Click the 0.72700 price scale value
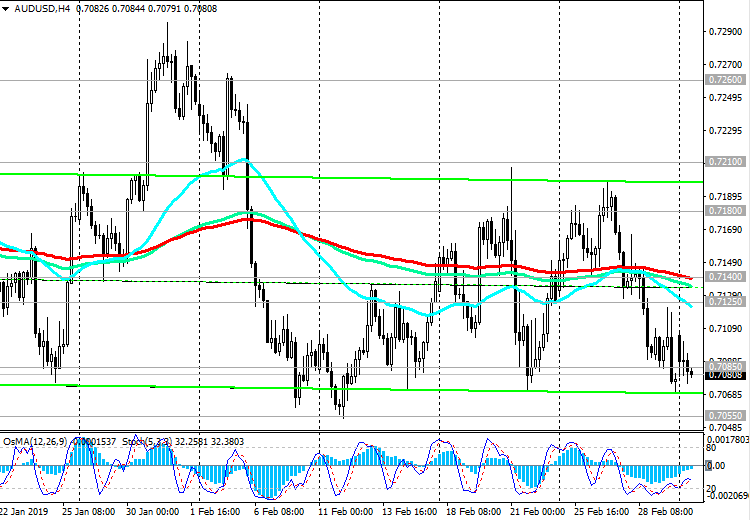 click(725, 65)
